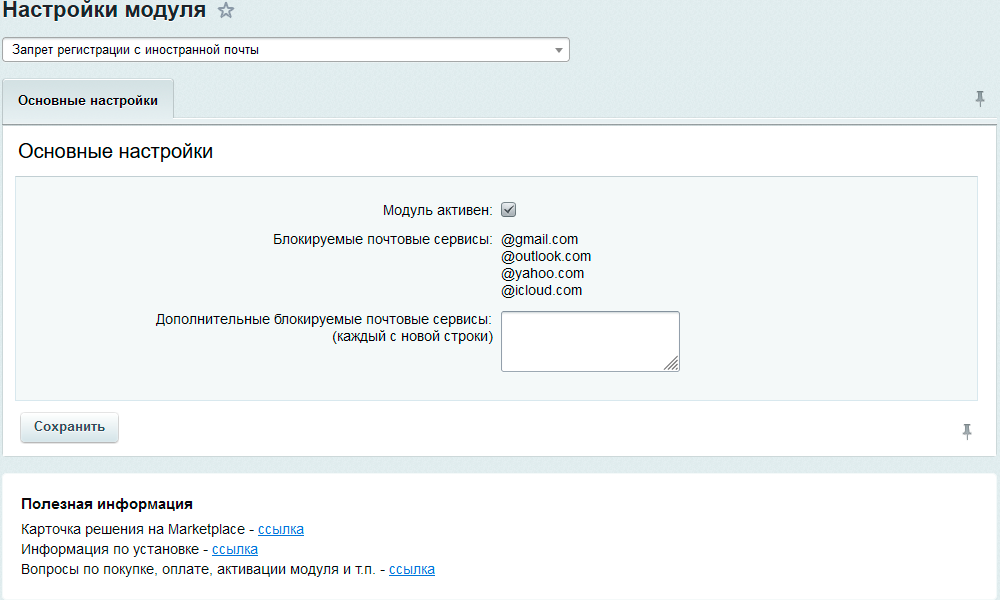Open the installation information link

235,549
